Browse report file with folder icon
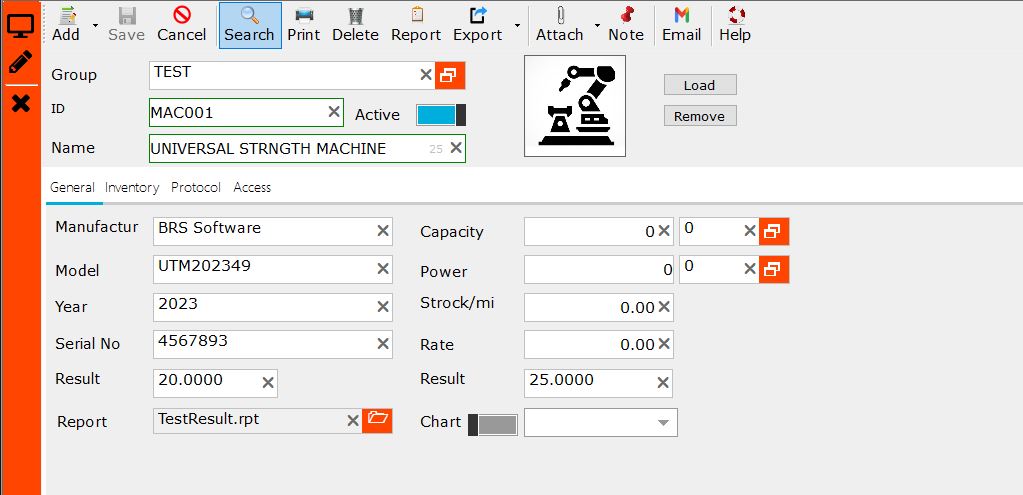This screenshot has height=495, width=1023. (x=377, y=420)
